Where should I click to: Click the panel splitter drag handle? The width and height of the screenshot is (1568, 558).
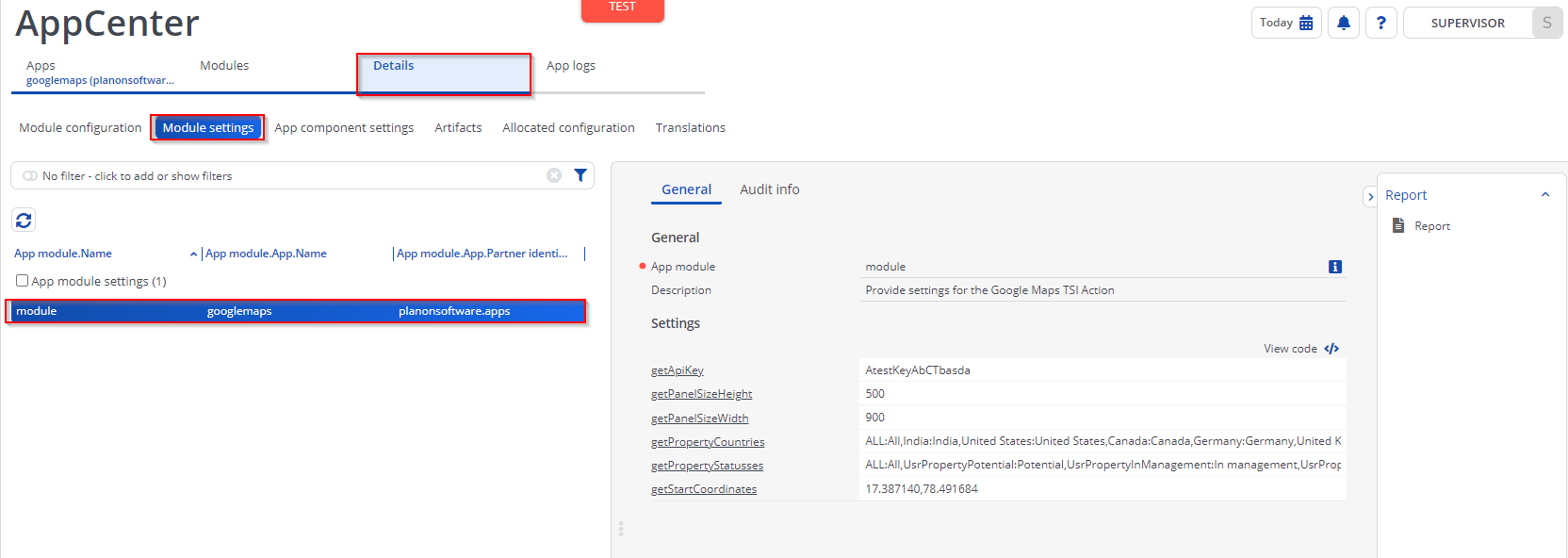click(621, 529)
